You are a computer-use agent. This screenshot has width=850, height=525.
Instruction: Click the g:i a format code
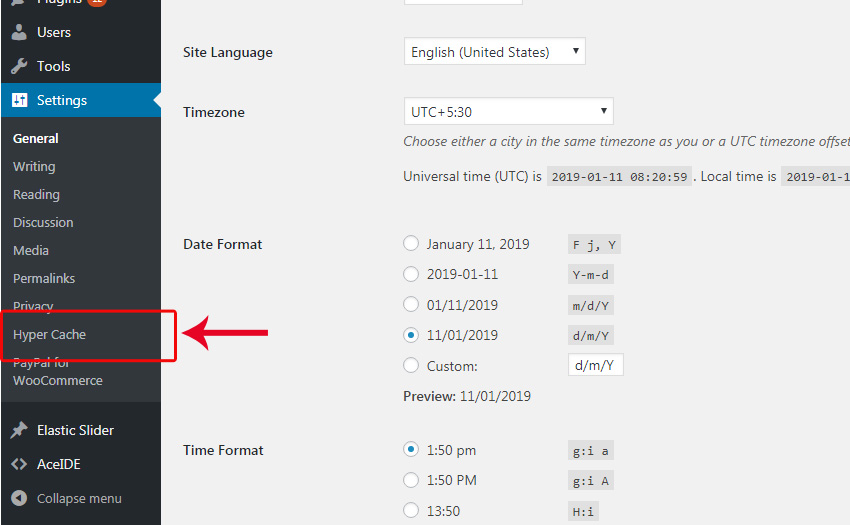(591, 451)
